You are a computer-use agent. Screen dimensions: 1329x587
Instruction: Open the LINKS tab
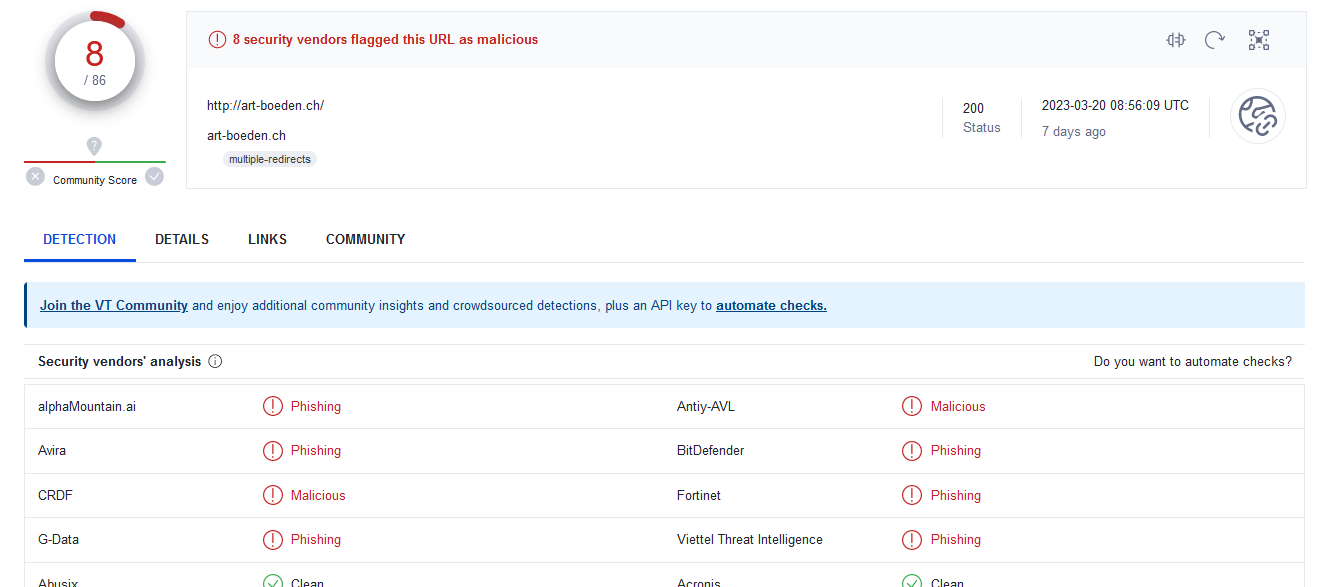pos(267,240)
